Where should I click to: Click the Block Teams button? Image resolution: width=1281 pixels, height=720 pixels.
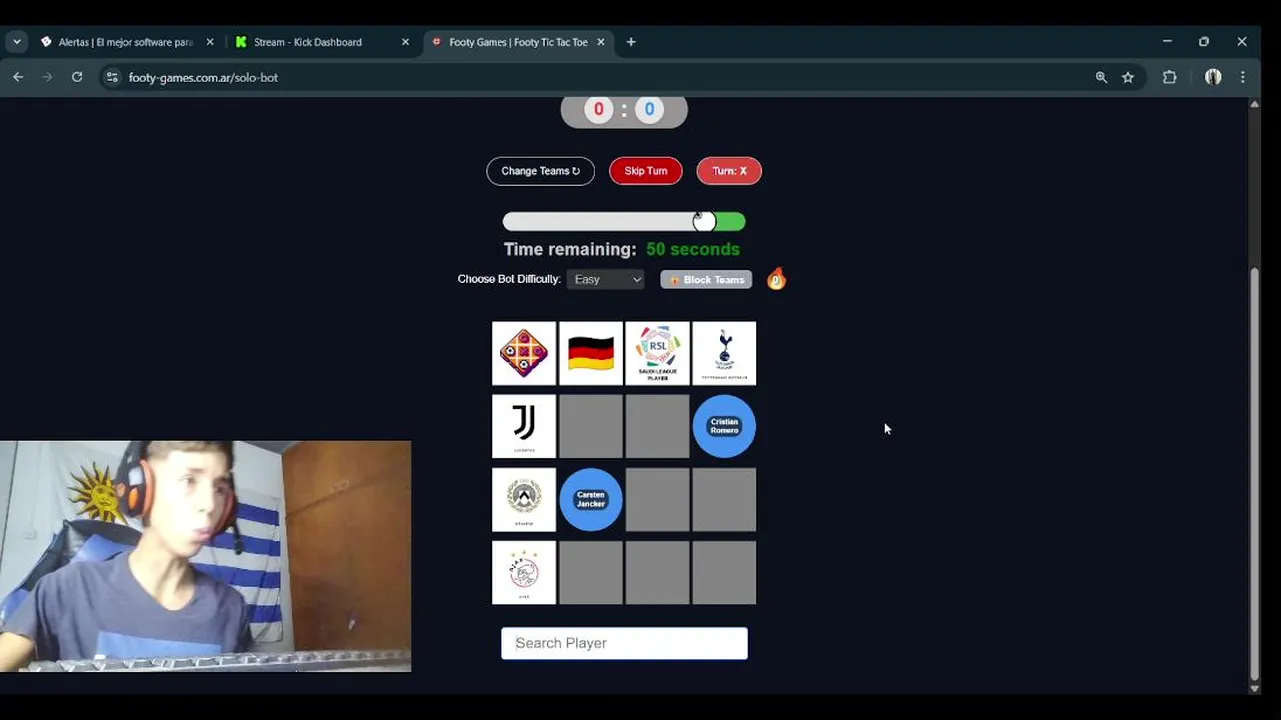pos(706,280)
